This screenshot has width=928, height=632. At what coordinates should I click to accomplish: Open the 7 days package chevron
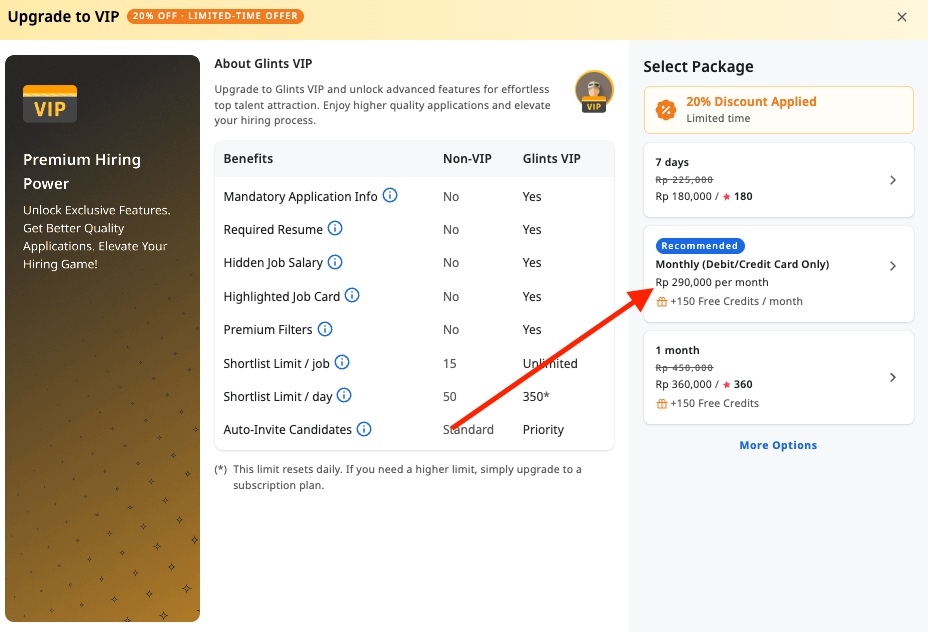893,180
